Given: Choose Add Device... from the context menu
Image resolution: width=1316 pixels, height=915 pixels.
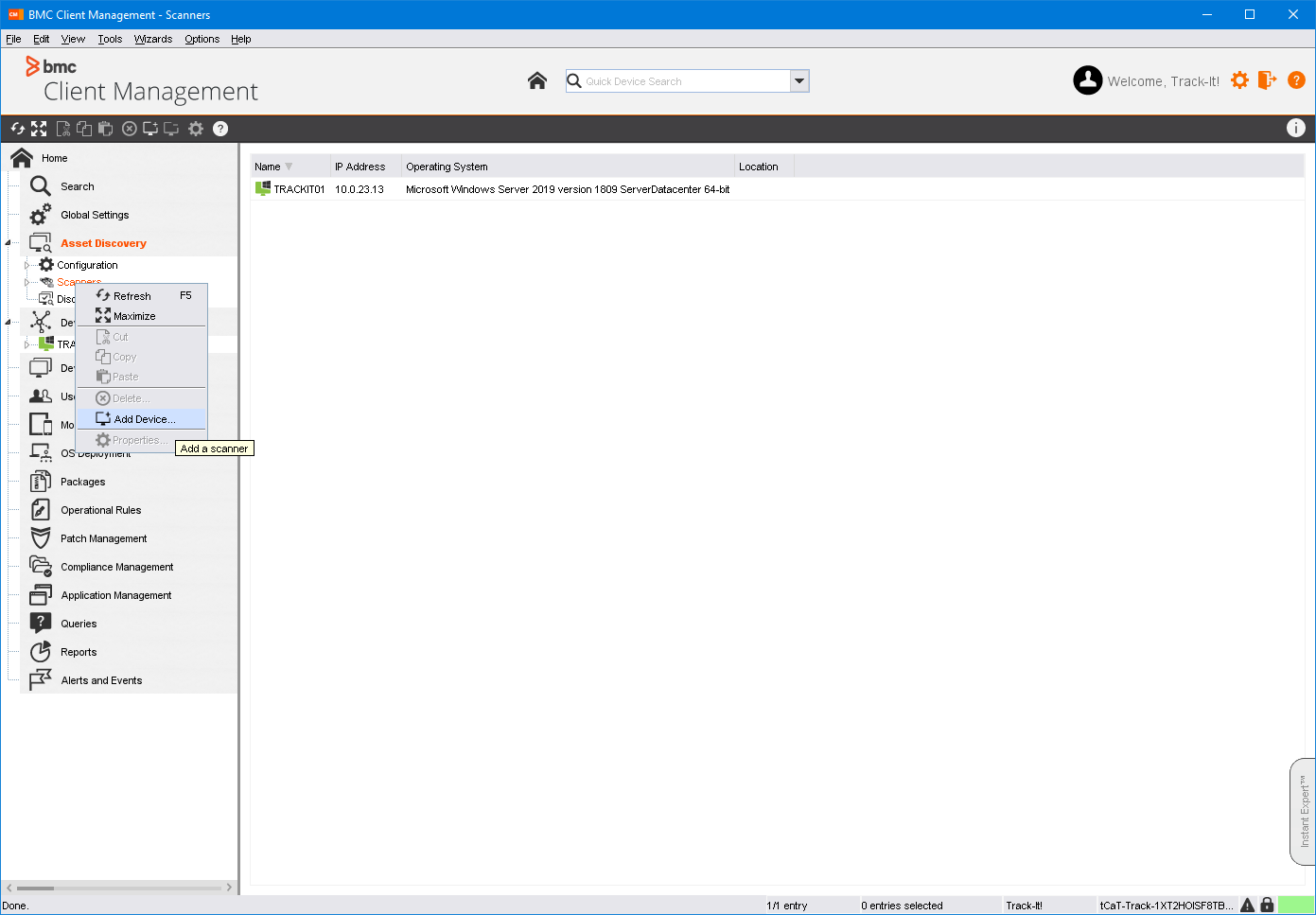Looking at the screenshot, I should pyautogui.click(x=142, y=419).
